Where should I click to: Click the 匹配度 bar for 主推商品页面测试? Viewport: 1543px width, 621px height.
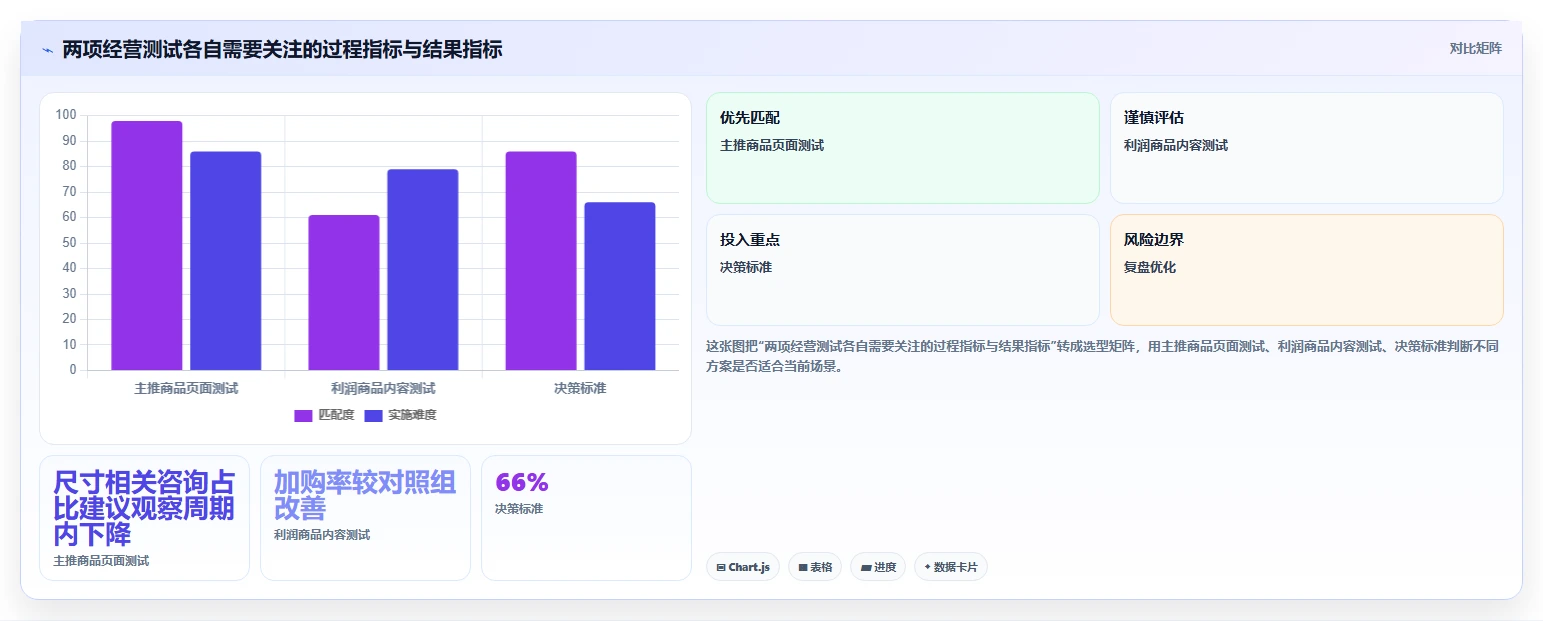click(147, 245)
